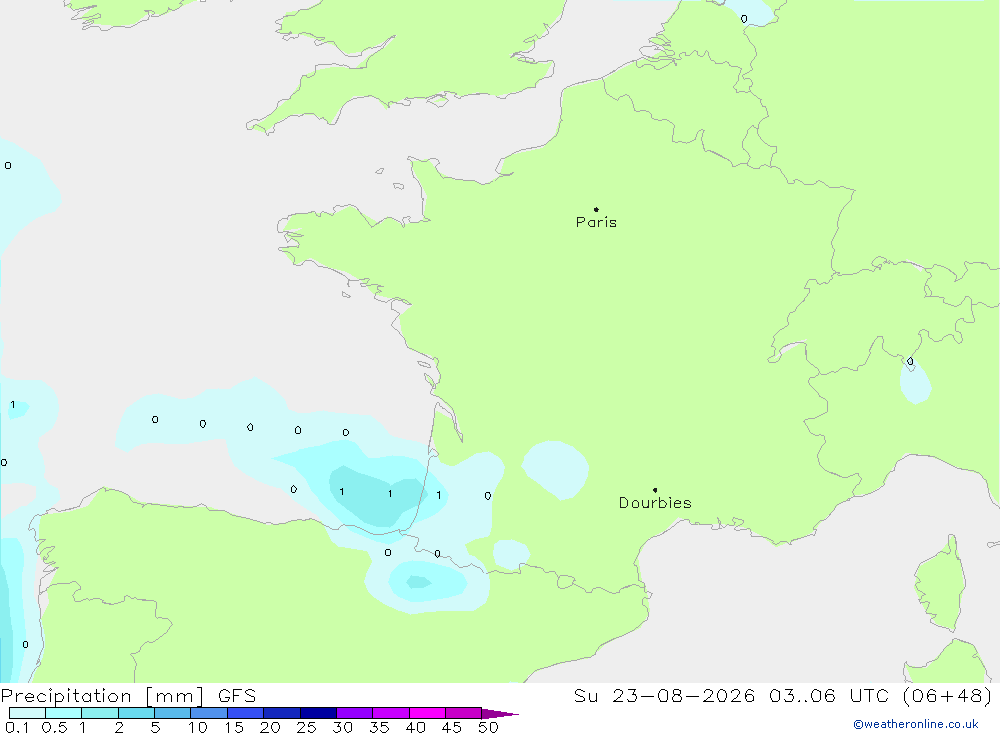Click the 'Precipitation [mm] GFS' title text

coord(128,696)
